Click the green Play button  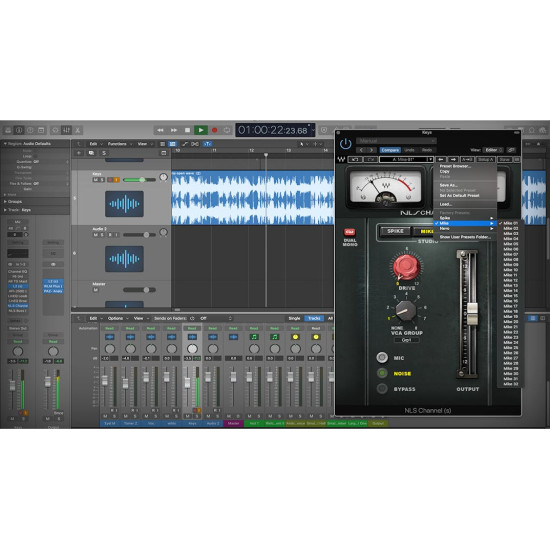(201, 130)
